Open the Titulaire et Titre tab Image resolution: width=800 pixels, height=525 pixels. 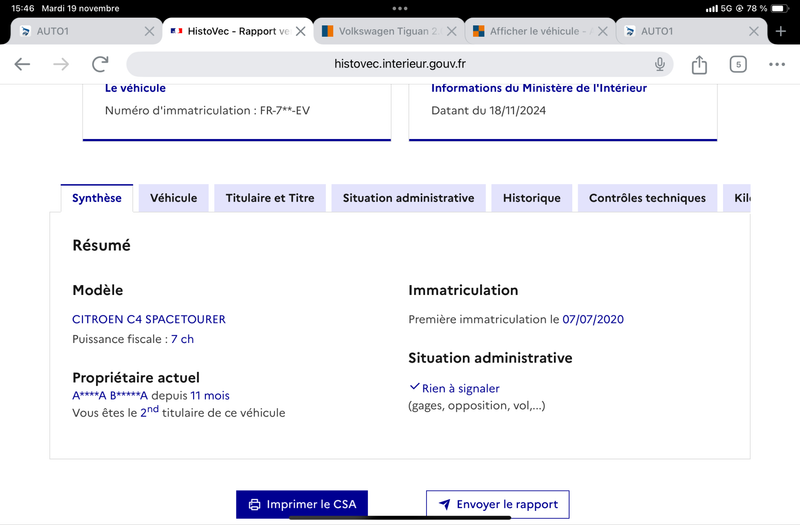point(270,198)
